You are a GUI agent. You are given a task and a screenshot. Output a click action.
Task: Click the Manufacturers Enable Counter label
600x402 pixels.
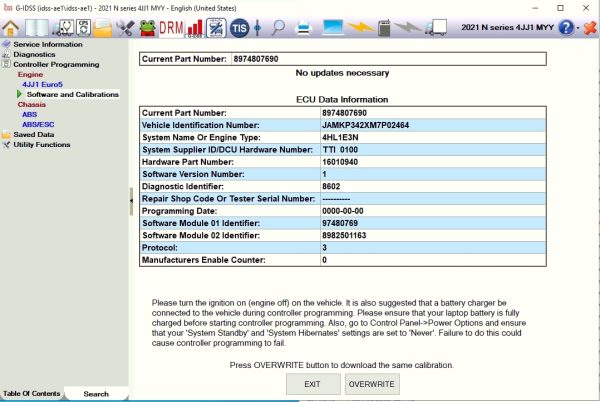click(x=204, y=260)
